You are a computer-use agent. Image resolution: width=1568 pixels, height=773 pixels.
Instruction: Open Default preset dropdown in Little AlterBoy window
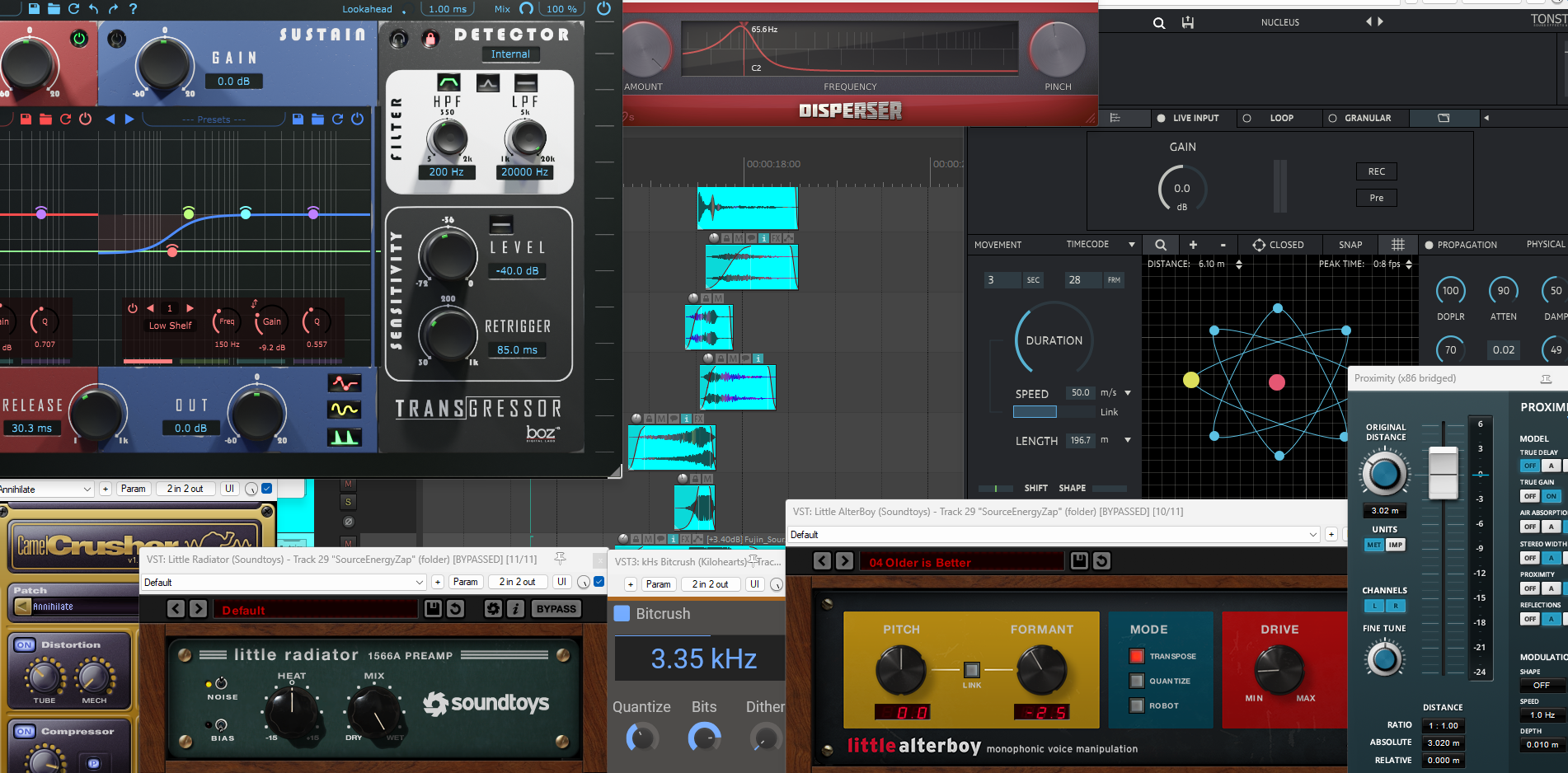pyautogui.click(x=1054, y=535)
